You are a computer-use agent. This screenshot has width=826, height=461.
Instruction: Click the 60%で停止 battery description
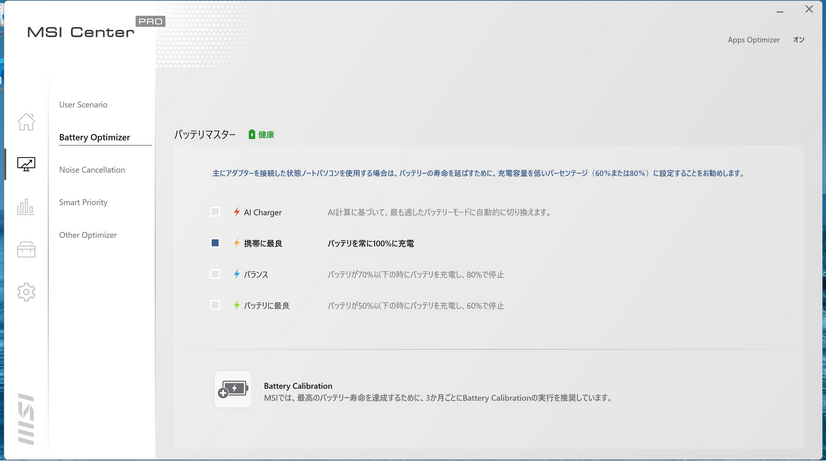pyautogui.click(x=416, y=306)
